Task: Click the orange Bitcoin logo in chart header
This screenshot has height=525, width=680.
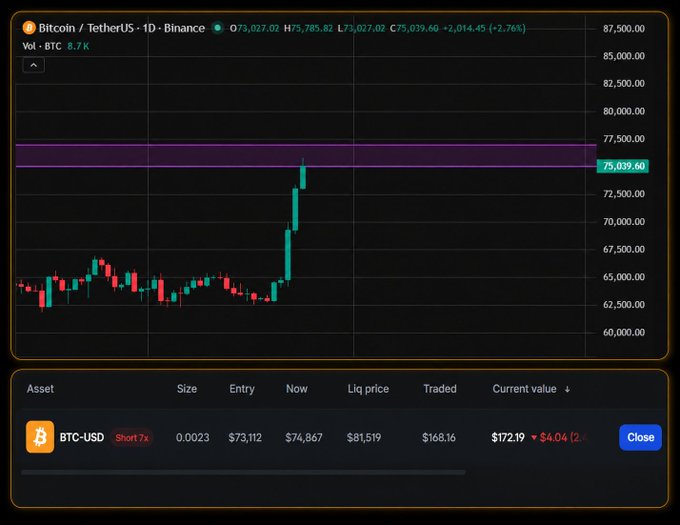Action: point(29,28)
